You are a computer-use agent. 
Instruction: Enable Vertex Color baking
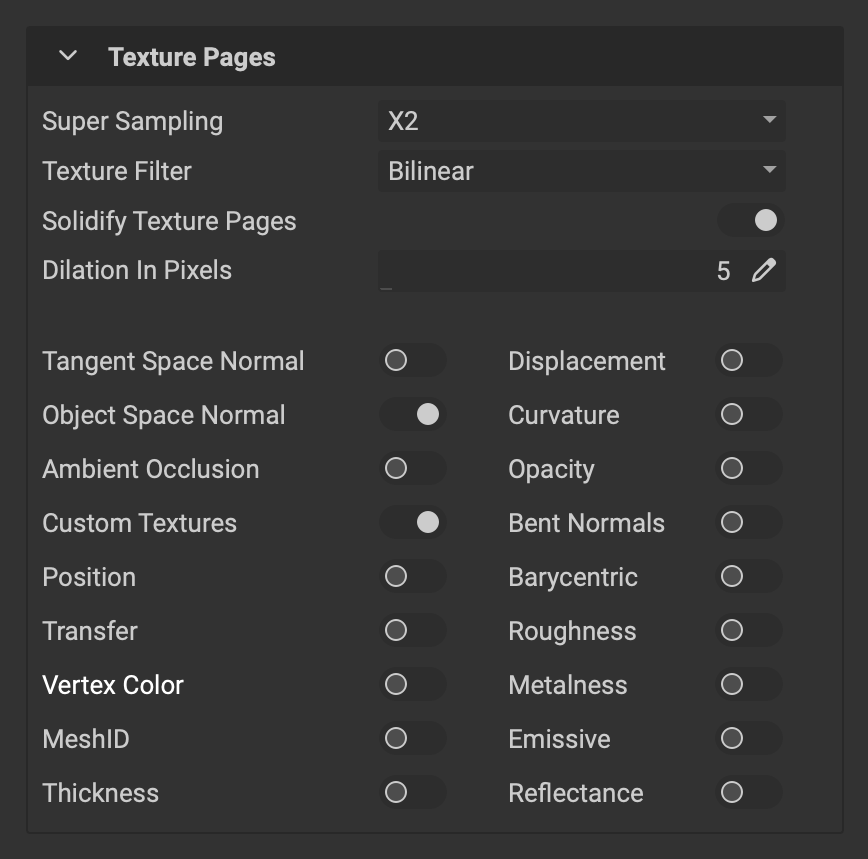tap(412, 685)
